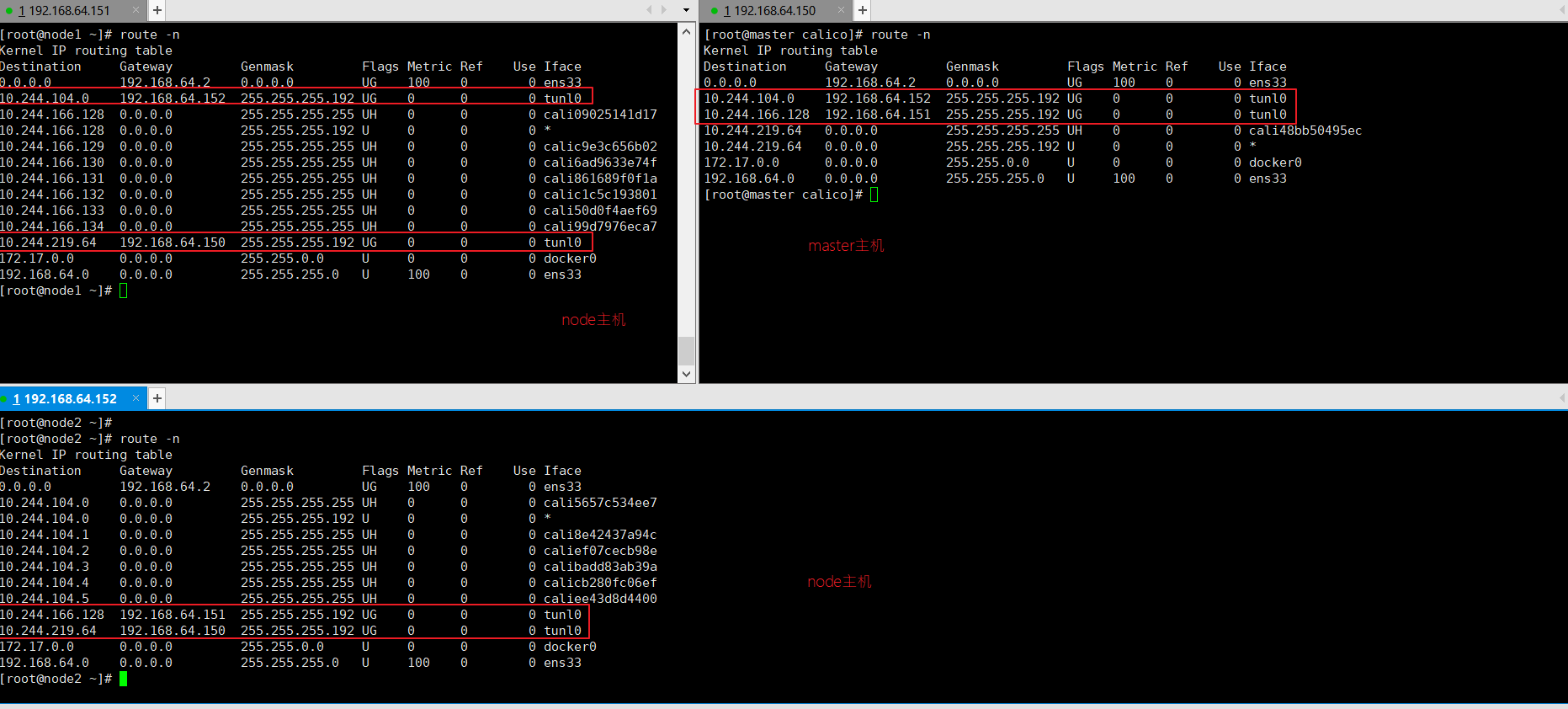Image resolution: width=1568 pixels, height=709 pixels.
Task: Click the interface name cali99d7976eca7 in node1
Action: [x=600, y=227]
